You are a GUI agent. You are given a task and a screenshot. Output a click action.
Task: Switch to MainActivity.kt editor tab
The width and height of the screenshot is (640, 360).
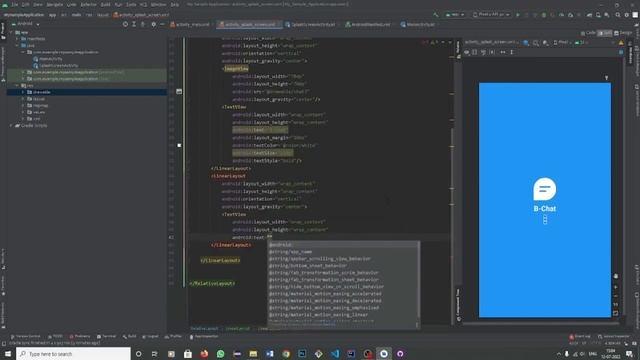[417, 24]
